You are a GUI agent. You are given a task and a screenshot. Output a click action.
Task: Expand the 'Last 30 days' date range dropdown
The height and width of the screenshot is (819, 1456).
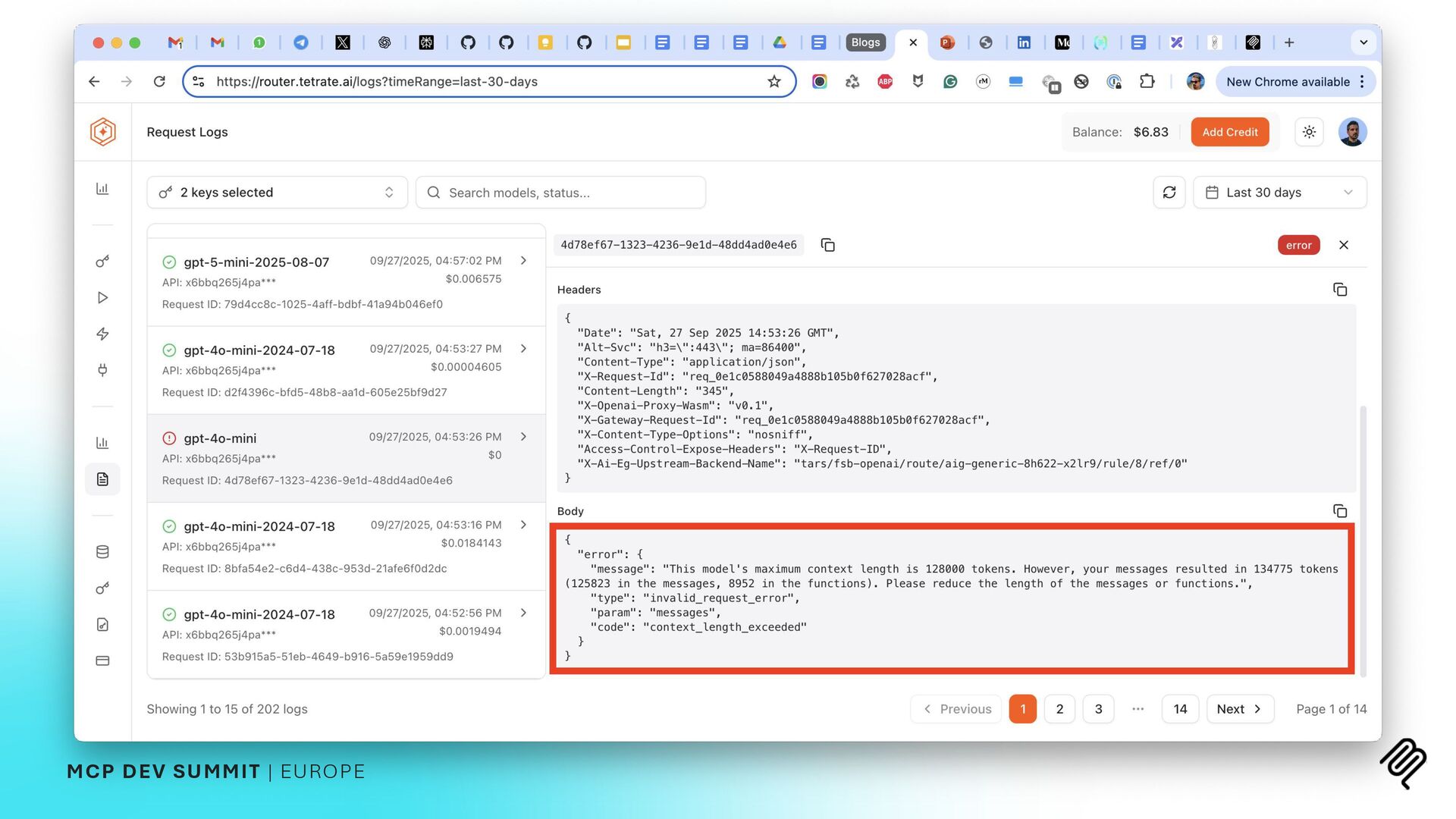click(1279, 193)
